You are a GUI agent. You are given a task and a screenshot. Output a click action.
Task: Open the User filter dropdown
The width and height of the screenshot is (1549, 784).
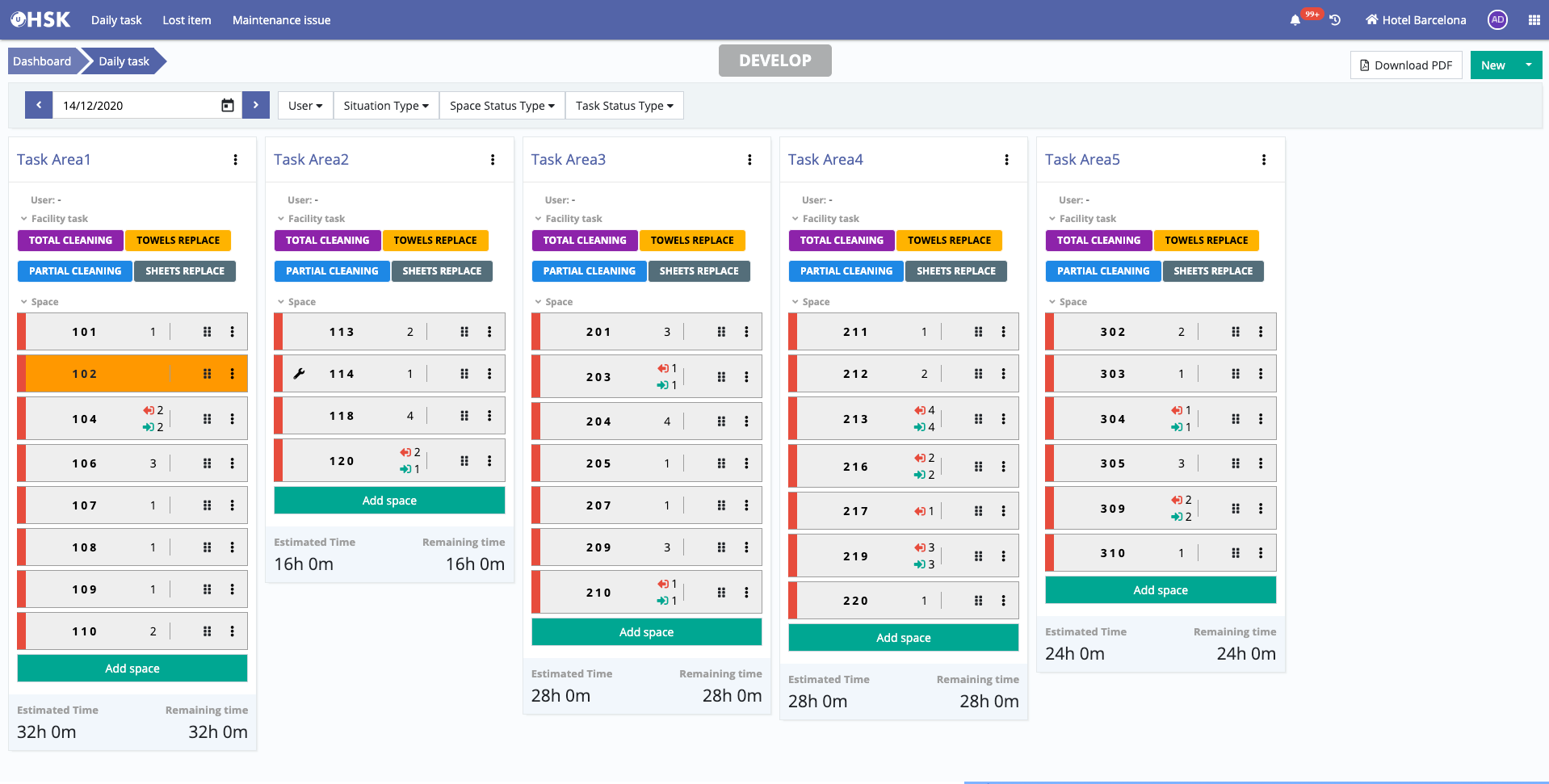tap(305, 106)
